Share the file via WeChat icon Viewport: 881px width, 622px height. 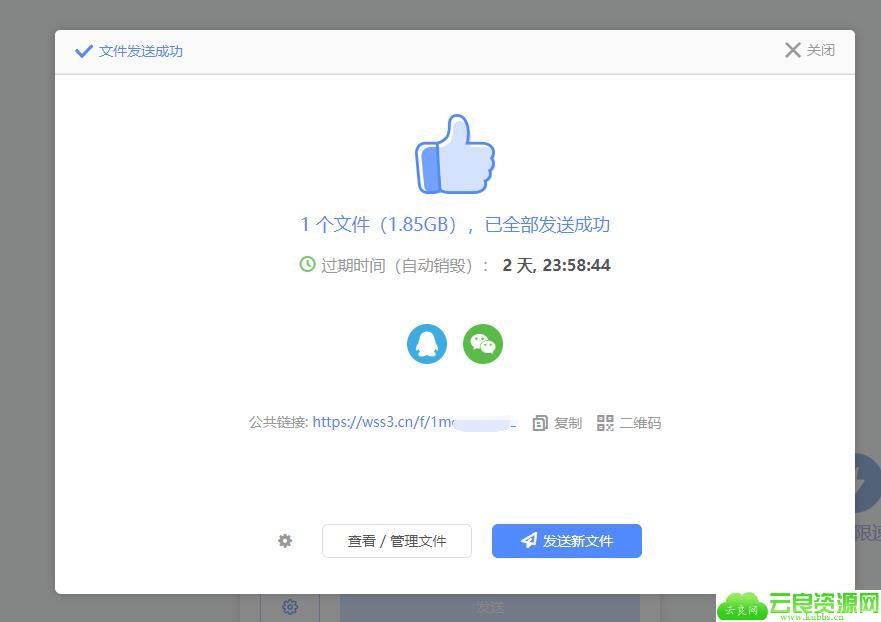[x=483, y=344]
